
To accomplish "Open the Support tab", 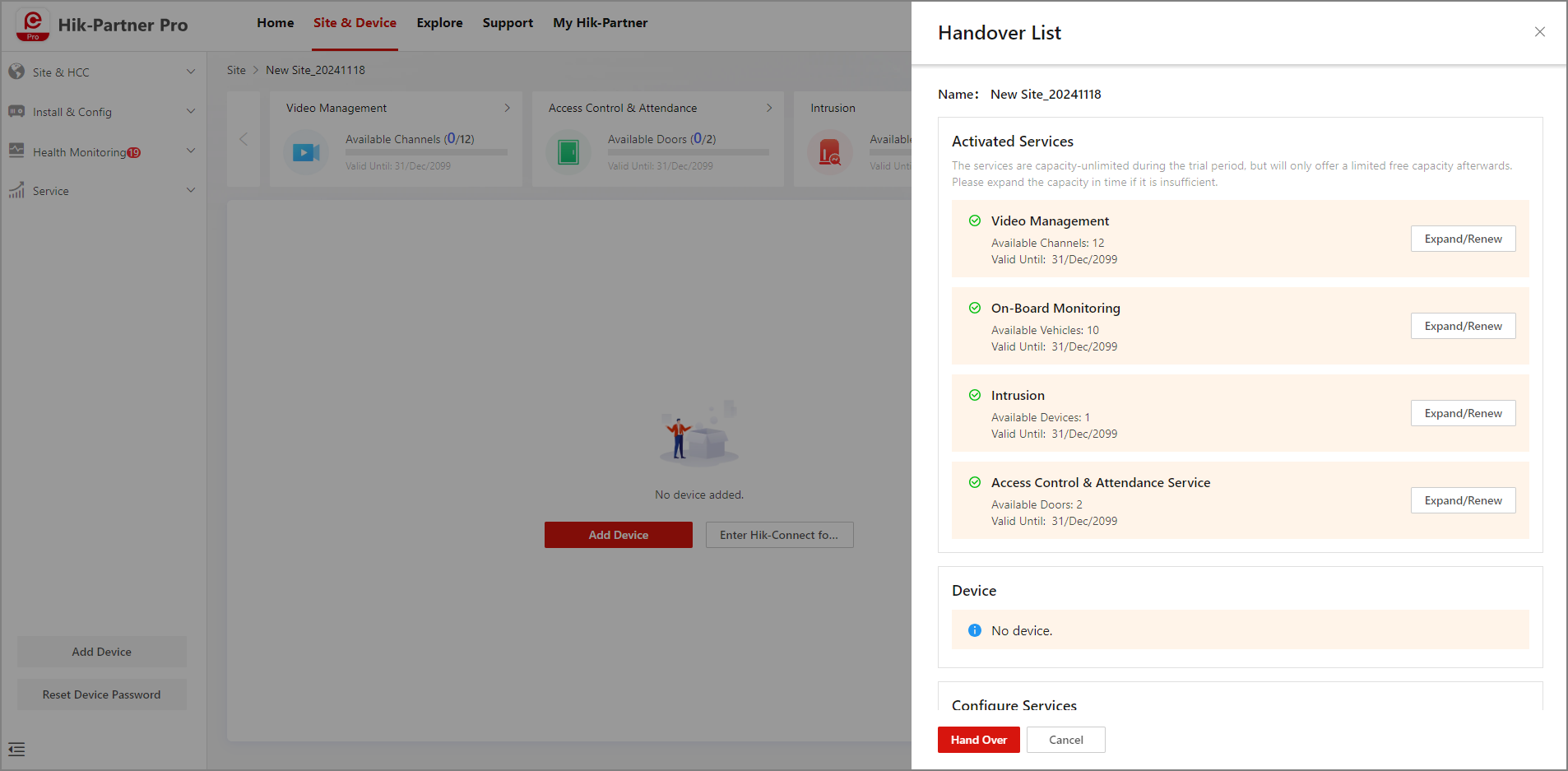I will (508, 23).
